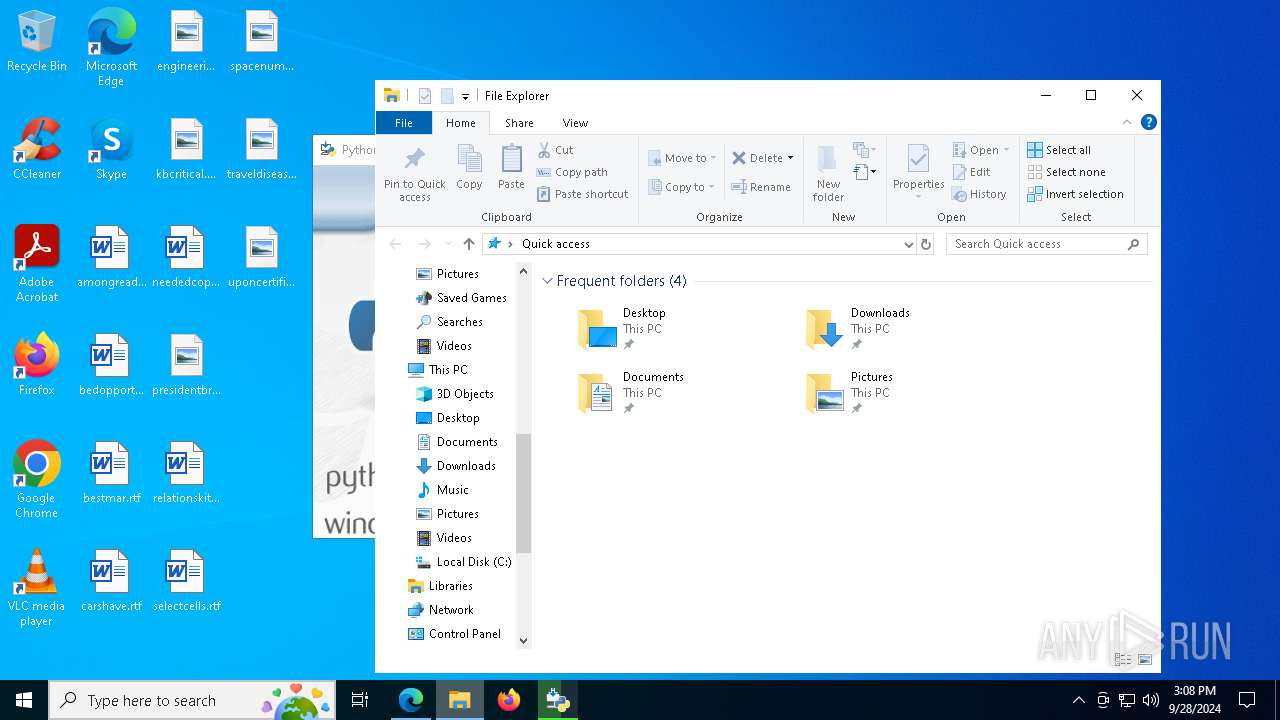Select carshave.rtf file on desktop
Viewport: 1280px width, 720px height.
111,580
